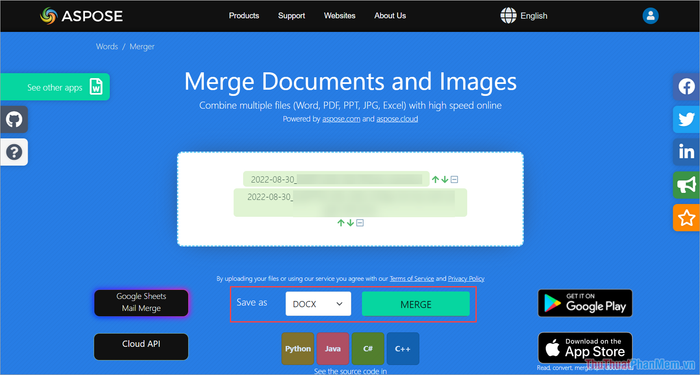View C# source code
Screen dimensions: 700x375
[x=368, y=349]
